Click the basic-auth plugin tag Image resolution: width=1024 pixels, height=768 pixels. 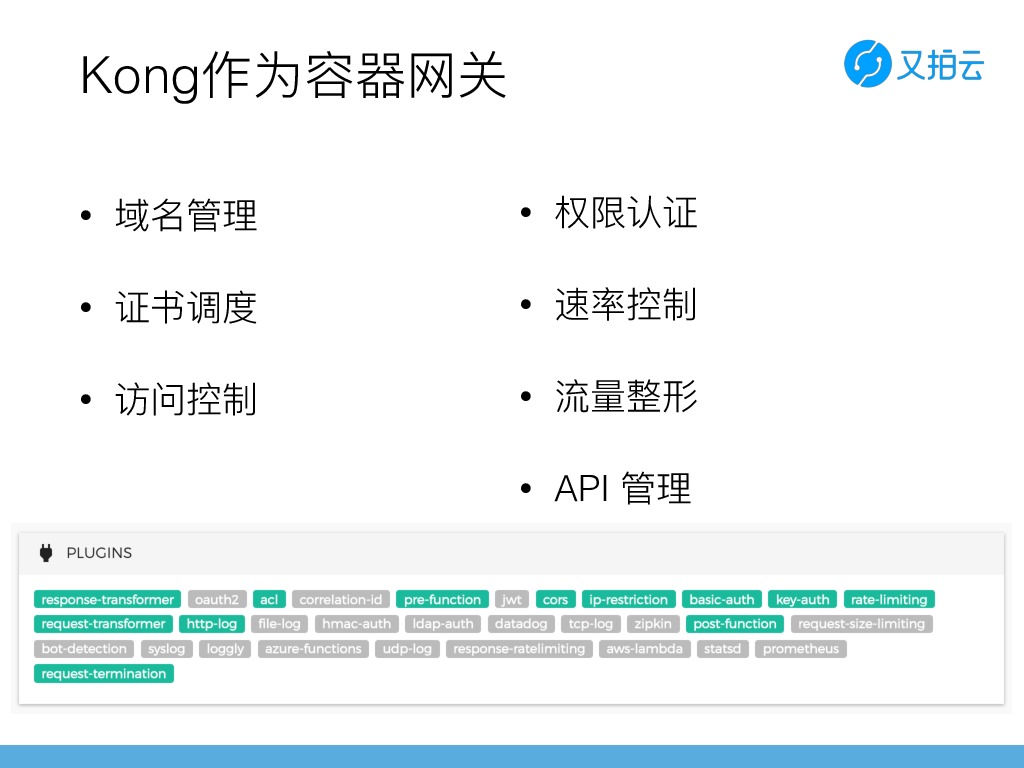[x=722, y=600]
